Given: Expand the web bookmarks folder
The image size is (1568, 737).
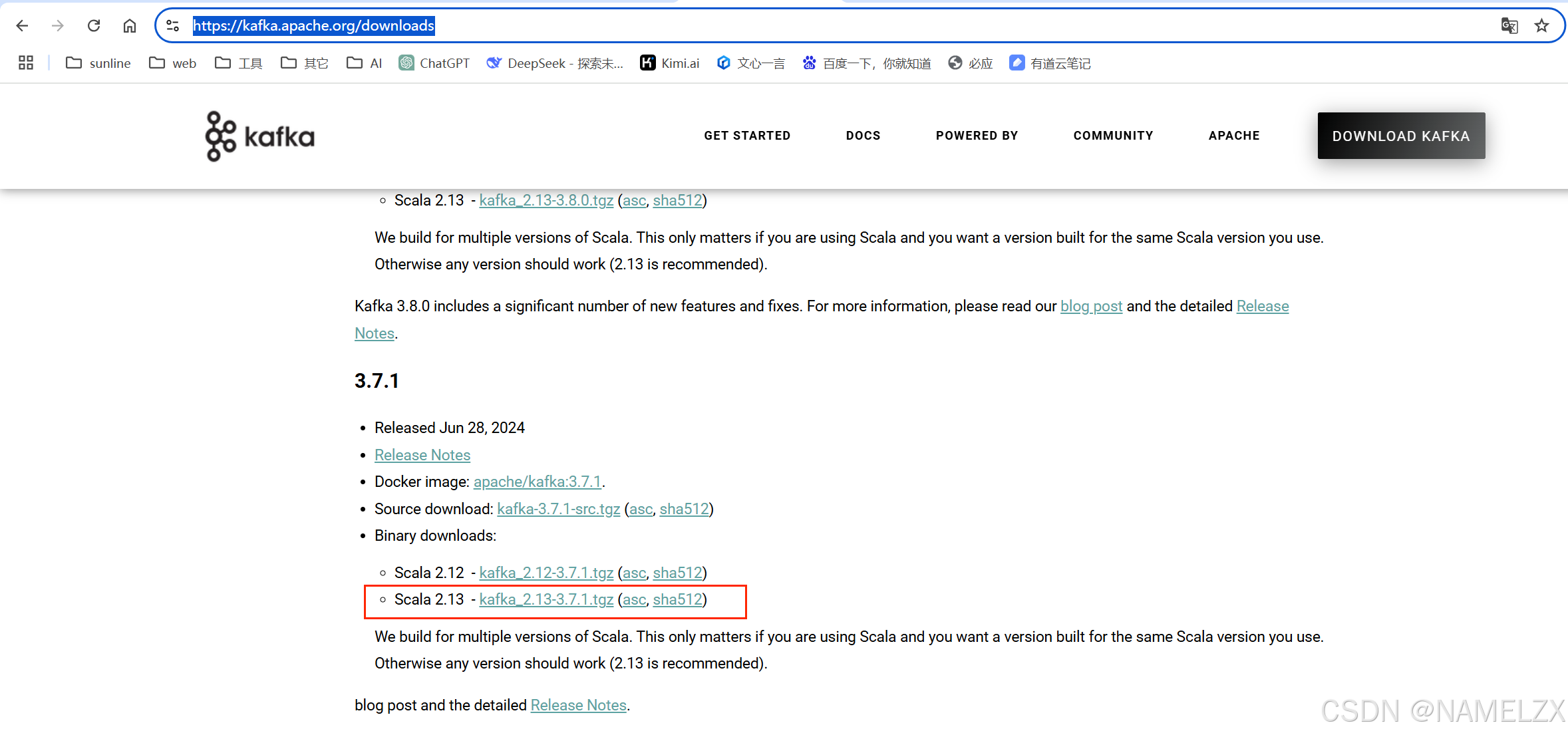Looking at the screenshot, I should click(173, 63).
